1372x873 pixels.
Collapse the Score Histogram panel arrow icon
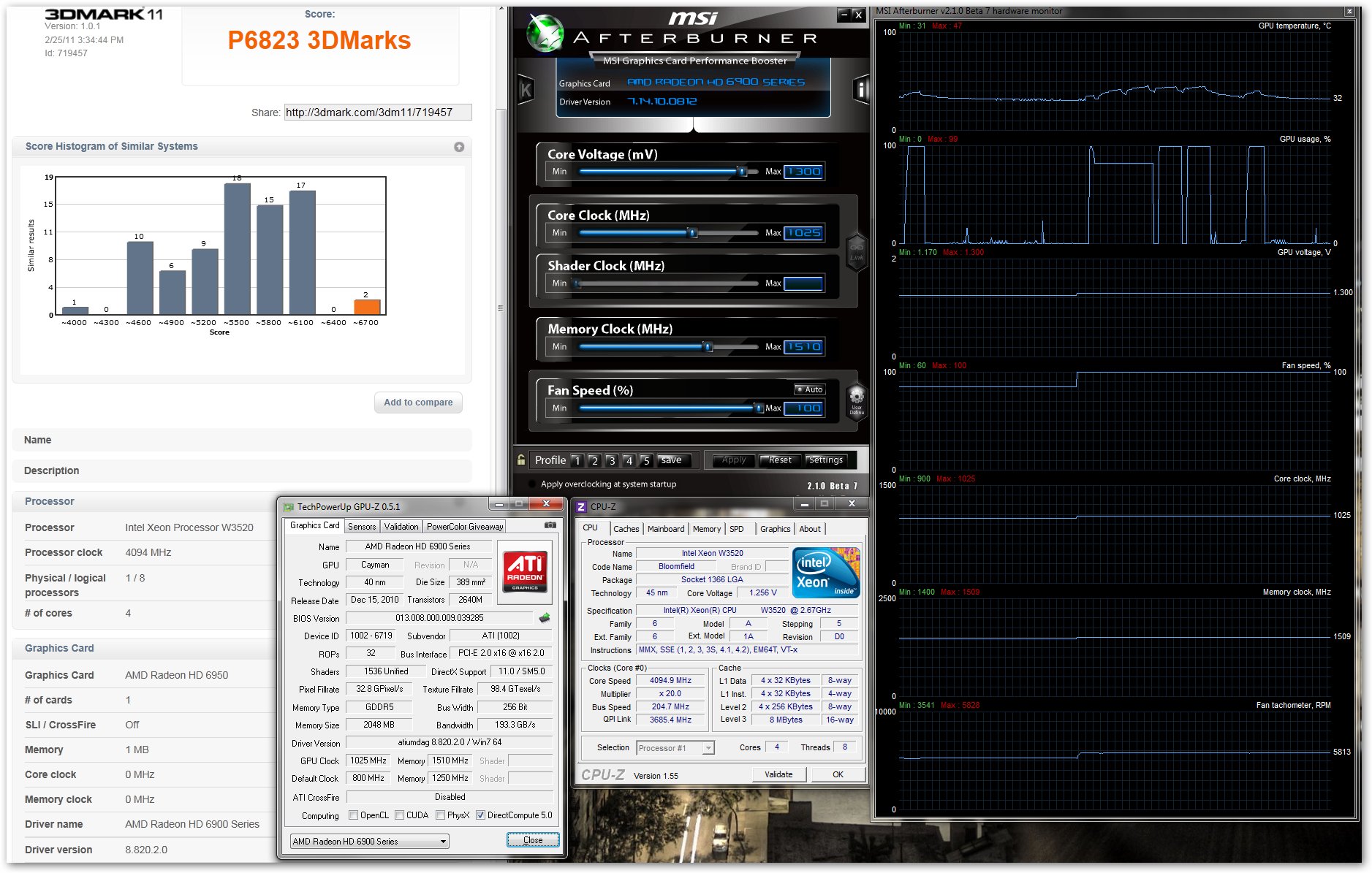(459, 147)
